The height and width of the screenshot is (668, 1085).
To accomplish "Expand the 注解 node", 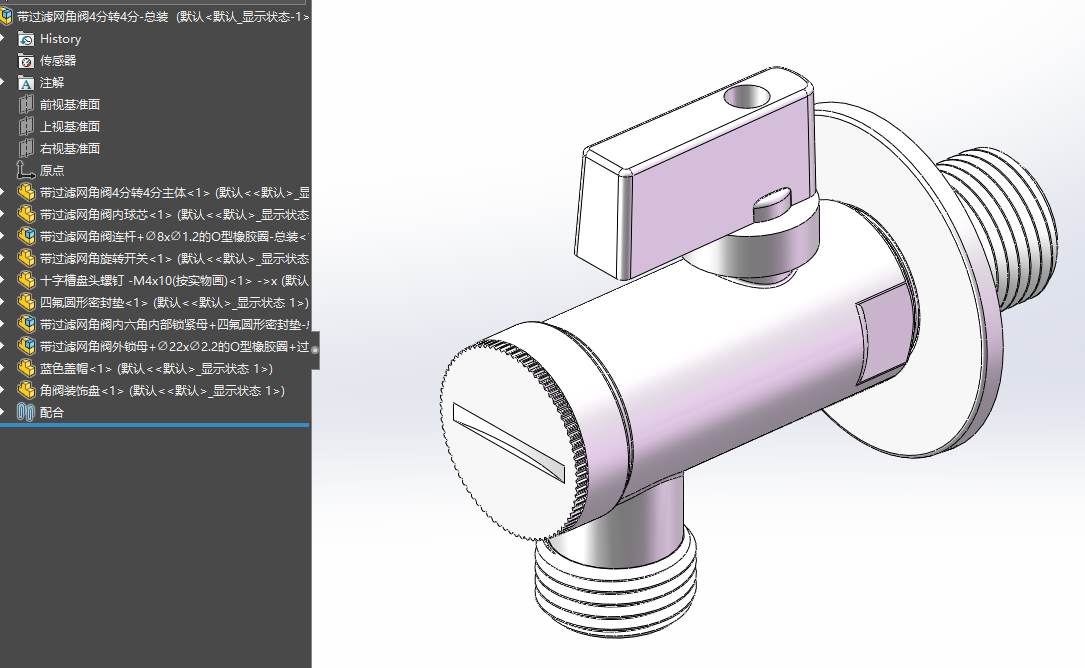I will [3, 83].
